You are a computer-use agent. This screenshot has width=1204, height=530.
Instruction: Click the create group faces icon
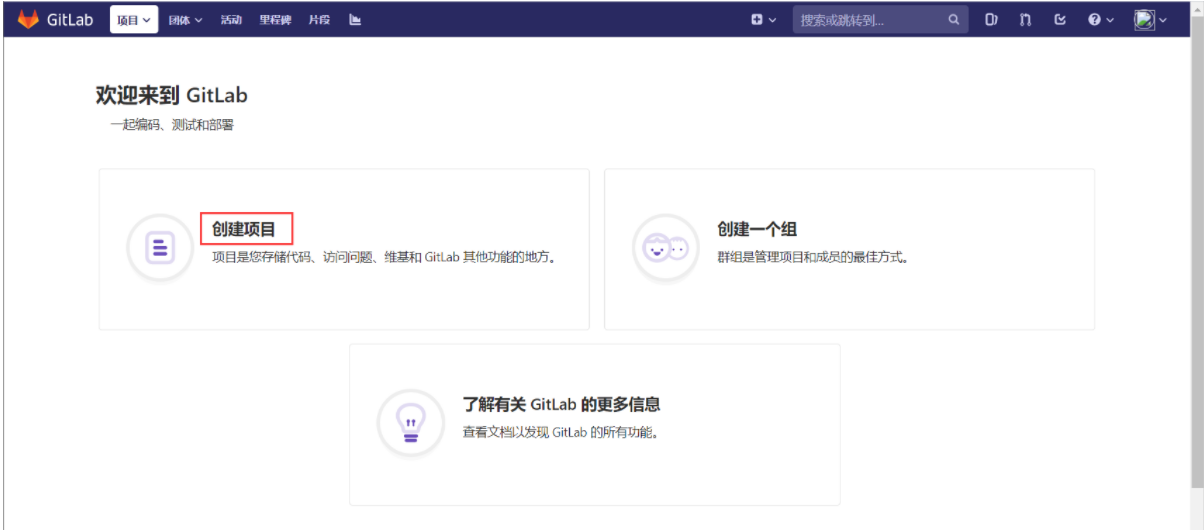[x=666, y=248]
